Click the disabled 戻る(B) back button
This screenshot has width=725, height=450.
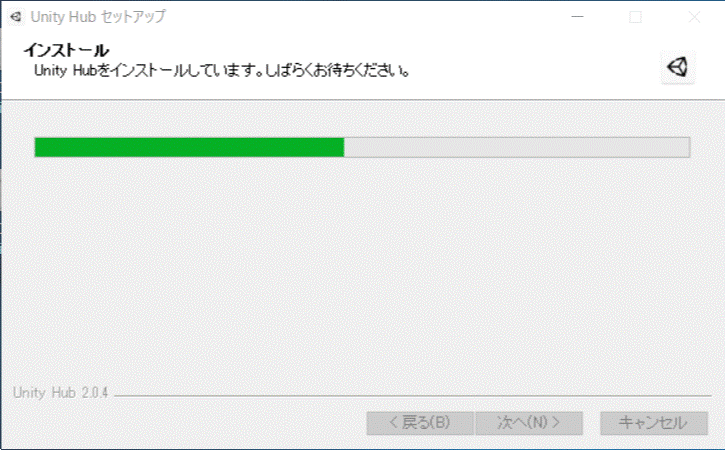coord(420,423)
